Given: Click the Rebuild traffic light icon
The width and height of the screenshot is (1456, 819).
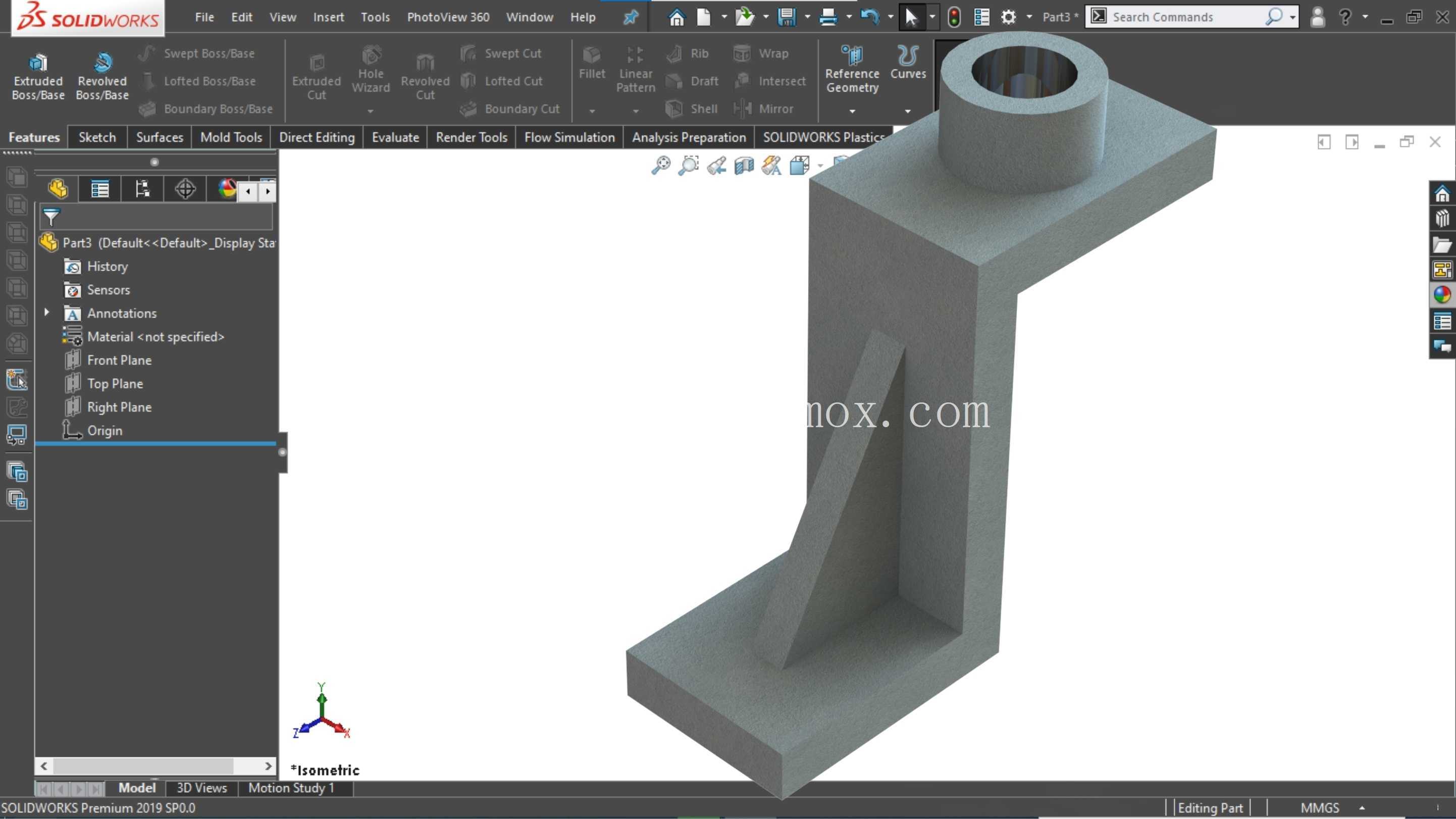Looking at the screenshot, I should [954, 17].
